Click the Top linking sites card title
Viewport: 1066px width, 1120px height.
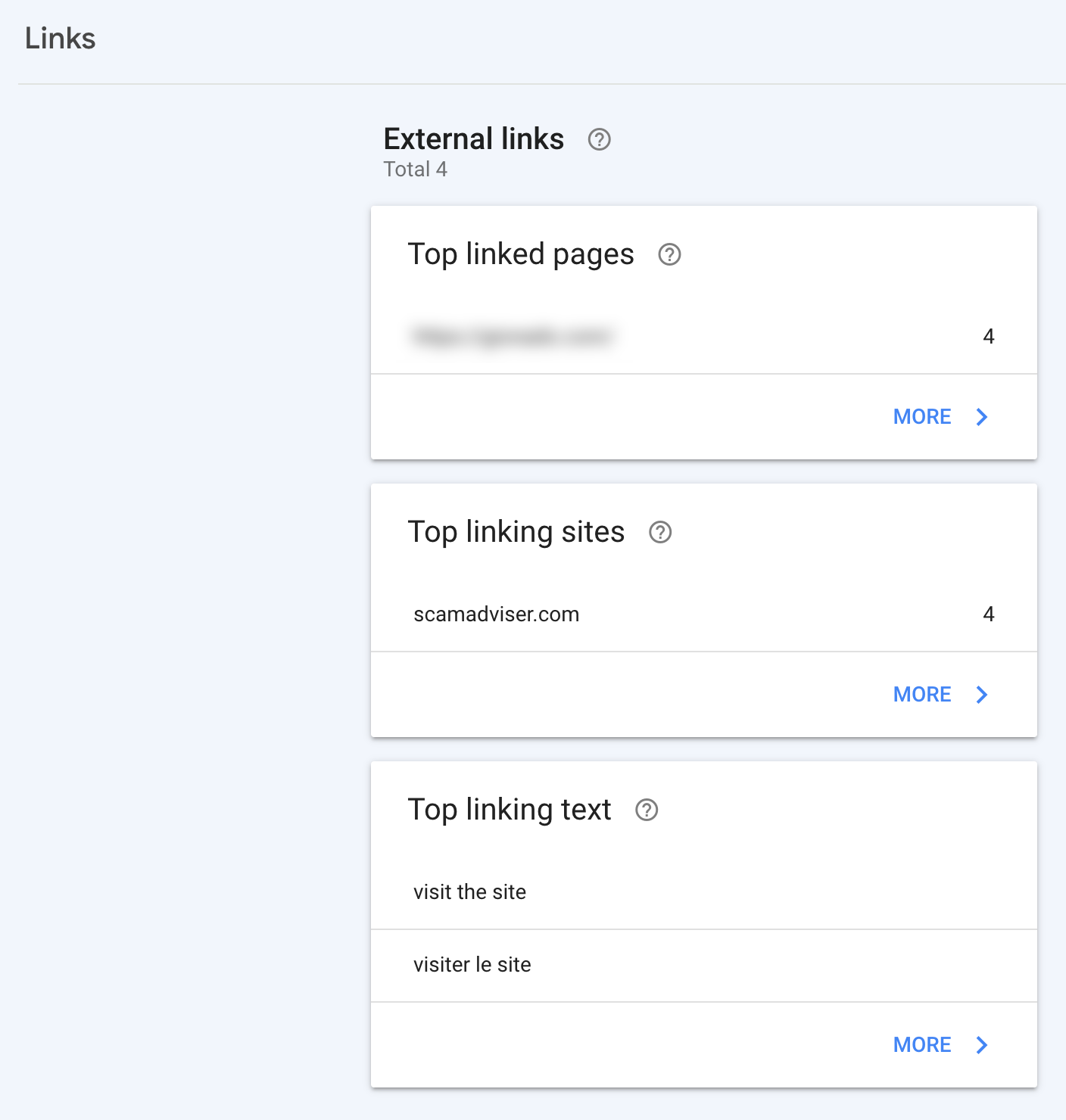point(516,533)
